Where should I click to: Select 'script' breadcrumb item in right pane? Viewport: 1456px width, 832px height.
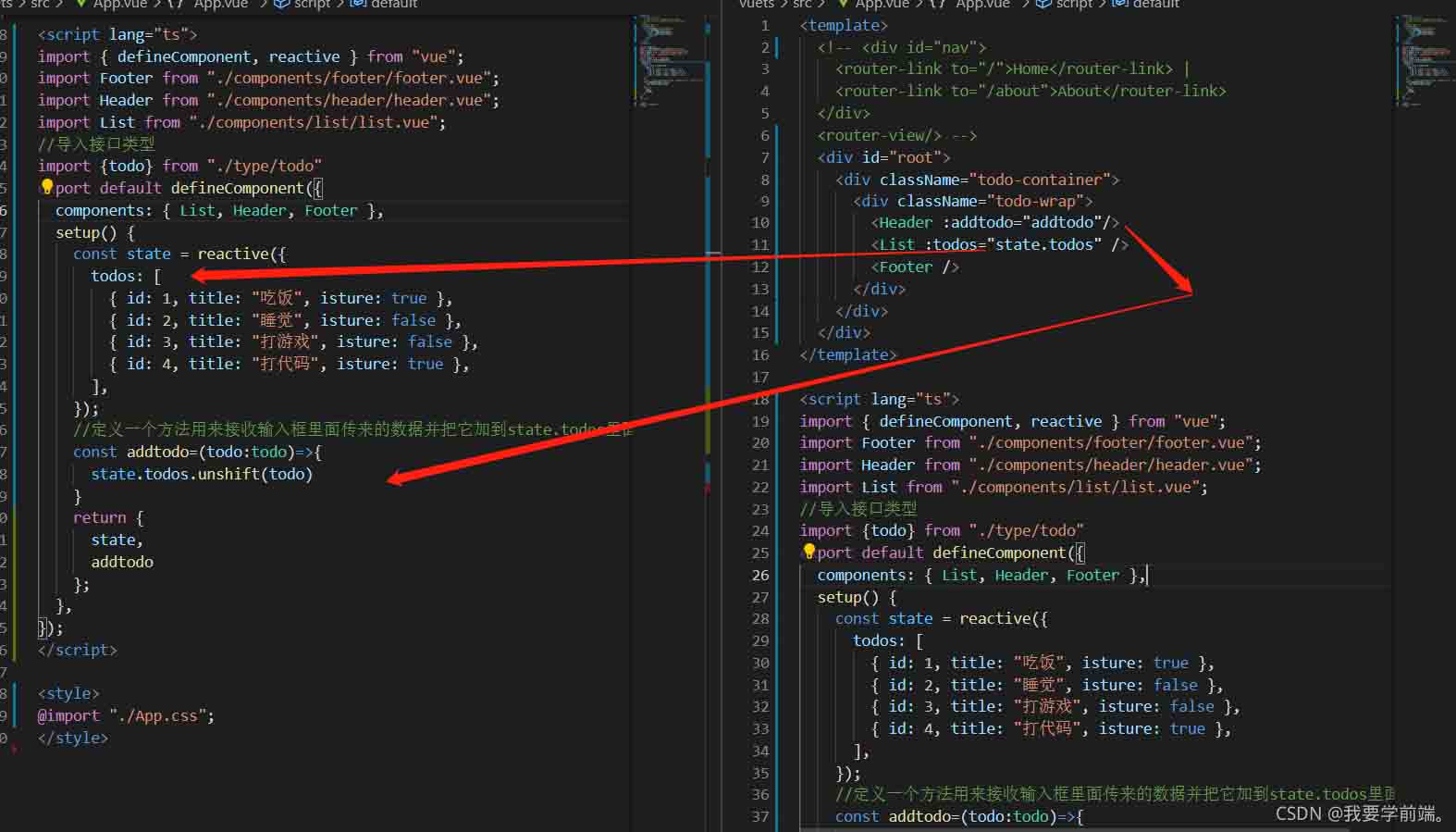1074,4
